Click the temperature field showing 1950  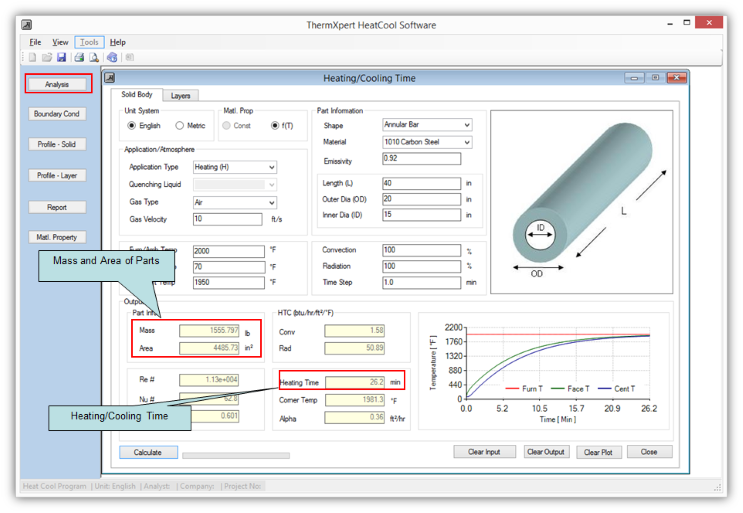tap(229, 282)
